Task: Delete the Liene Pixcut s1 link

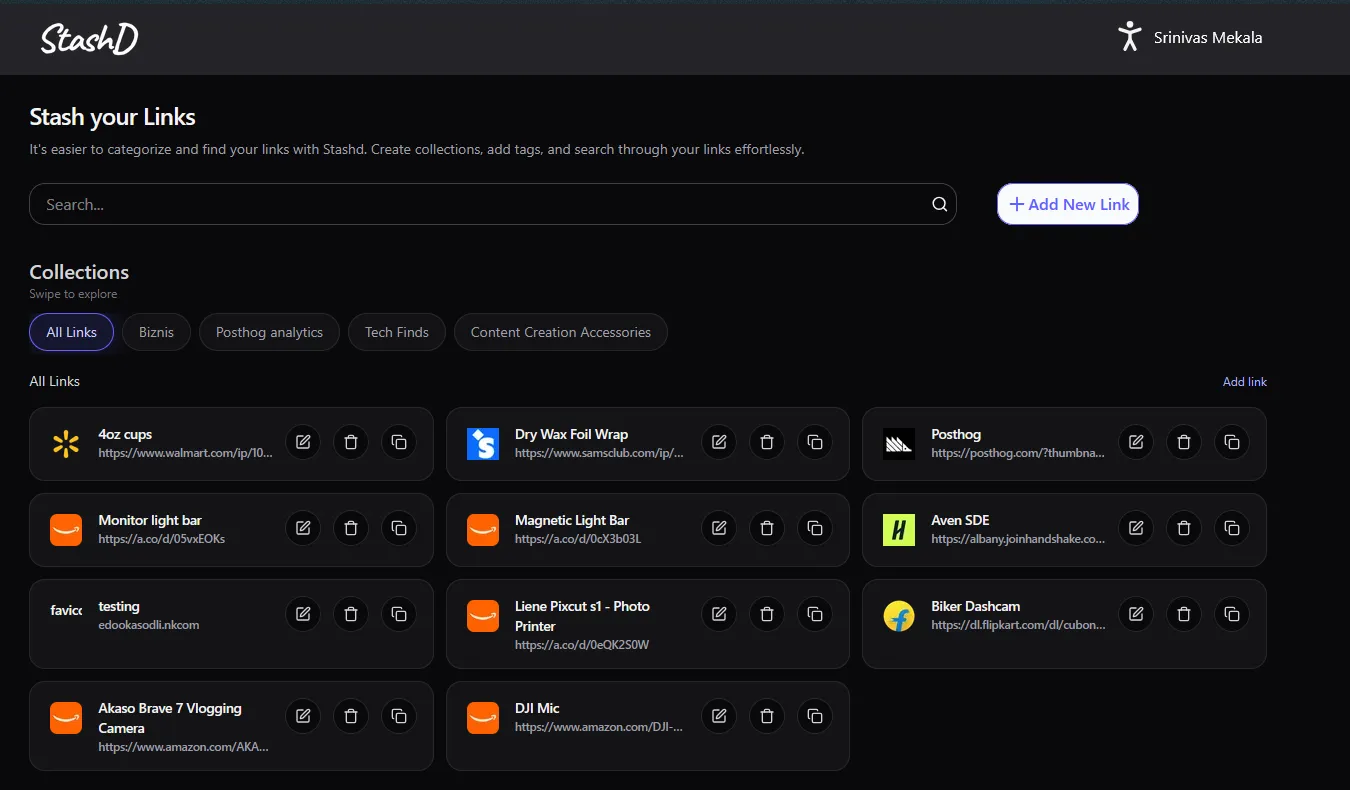Action: pos(767,614)
